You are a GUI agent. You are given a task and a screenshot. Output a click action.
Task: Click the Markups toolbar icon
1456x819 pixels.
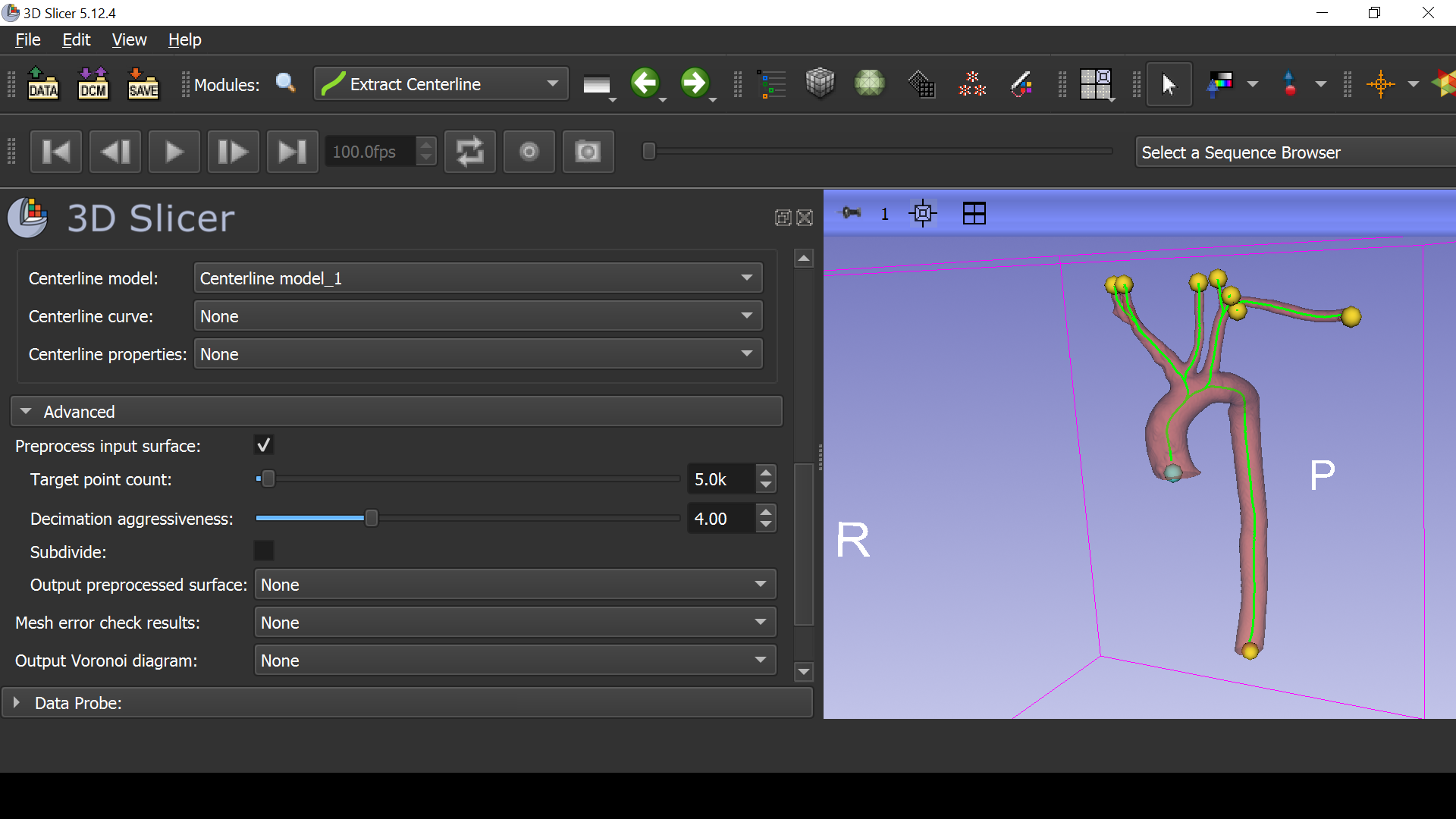point(971,83)
